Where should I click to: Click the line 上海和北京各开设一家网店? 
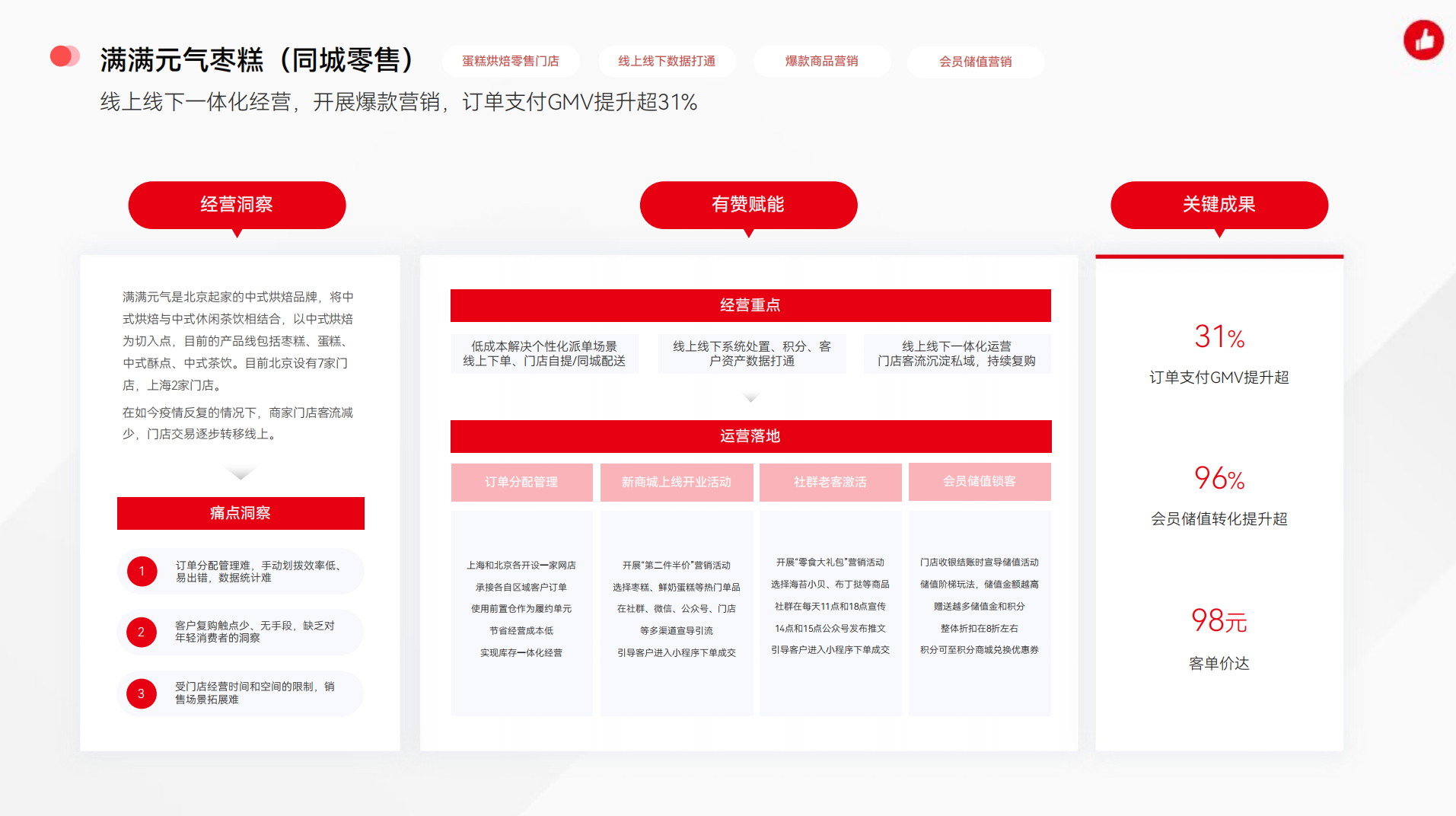(x=521, y=566)
